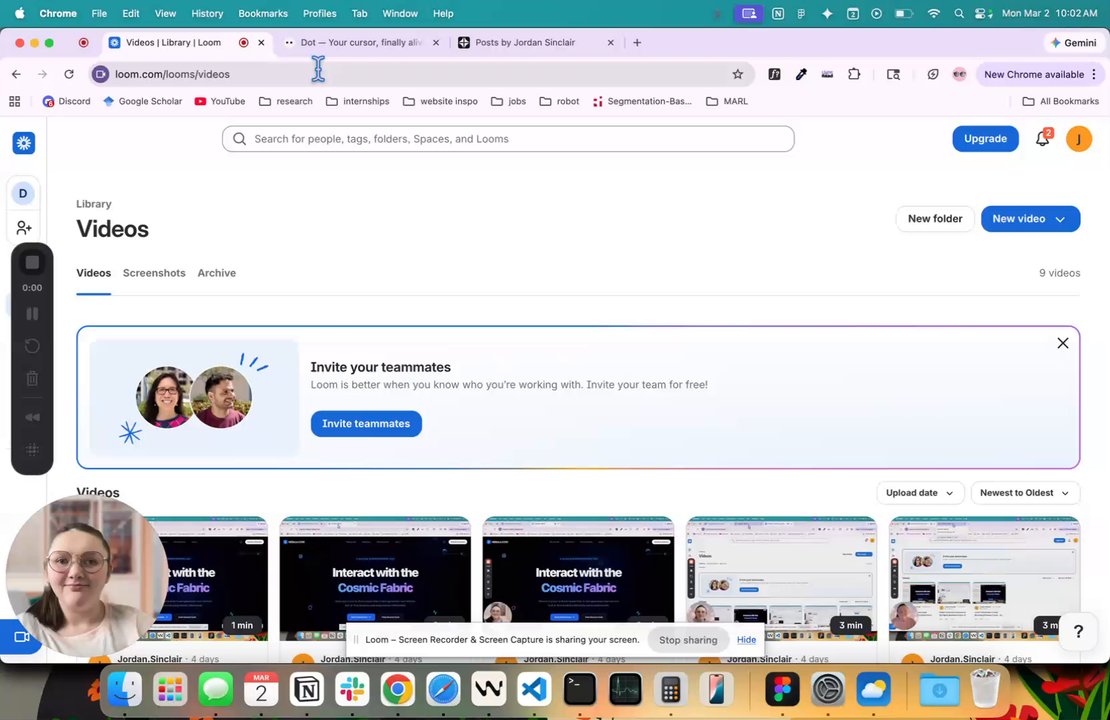The height and width of the screenshot is (720, 1110).
Task: Switch to the Screenshots tab
Action: tap(154, 273)
